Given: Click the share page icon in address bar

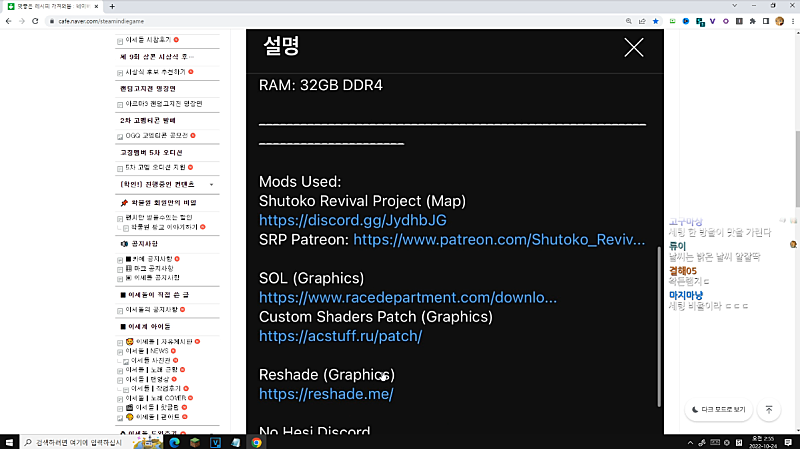Looking at the screenshot, I should (x=642, y=21).
